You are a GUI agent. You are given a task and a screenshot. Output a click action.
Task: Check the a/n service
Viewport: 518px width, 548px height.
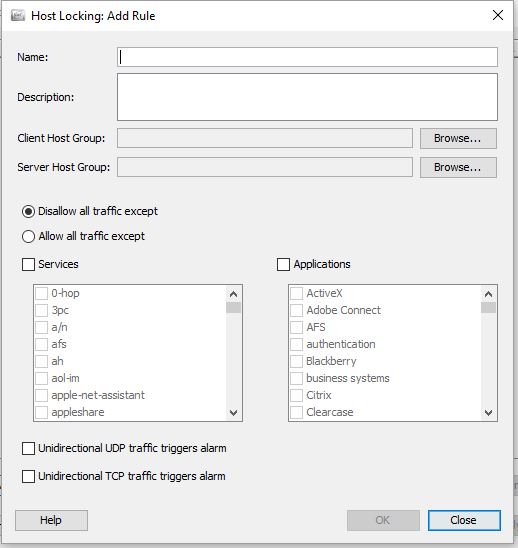pos(42,327)
